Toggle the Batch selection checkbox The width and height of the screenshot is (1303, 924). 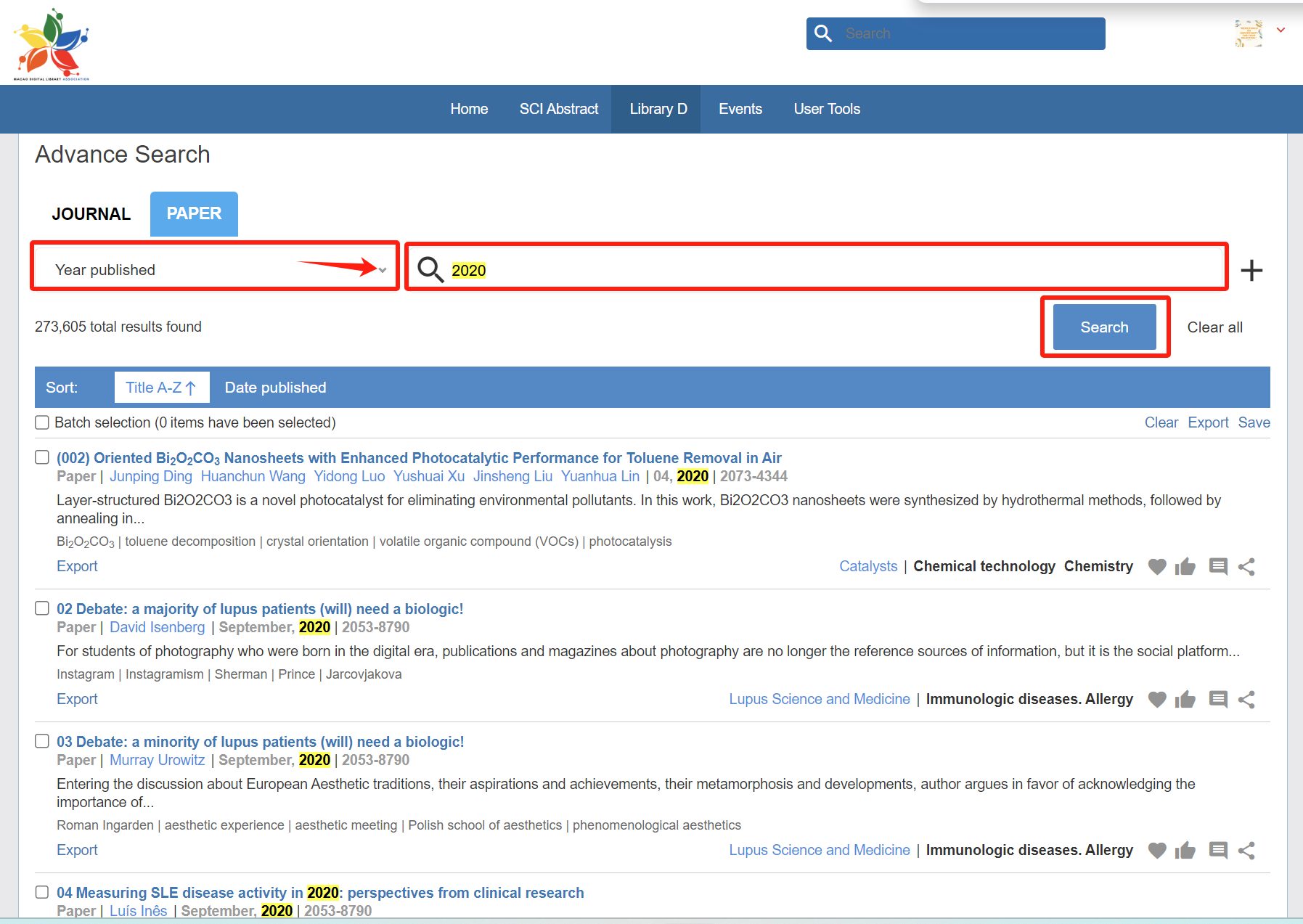pos(43,422)
